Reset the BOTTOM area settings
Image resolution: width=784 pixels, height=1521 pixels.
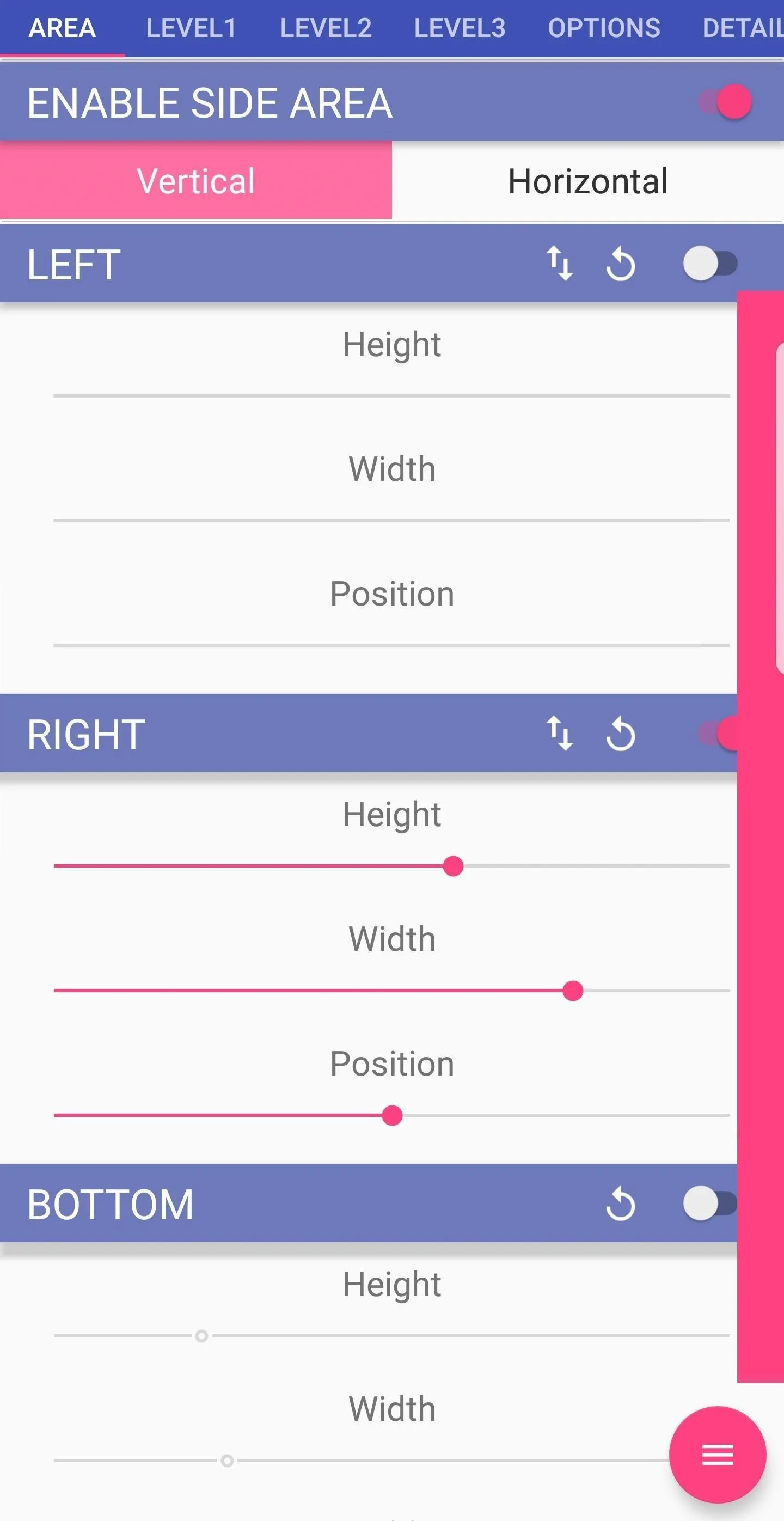coord(621,1204)
